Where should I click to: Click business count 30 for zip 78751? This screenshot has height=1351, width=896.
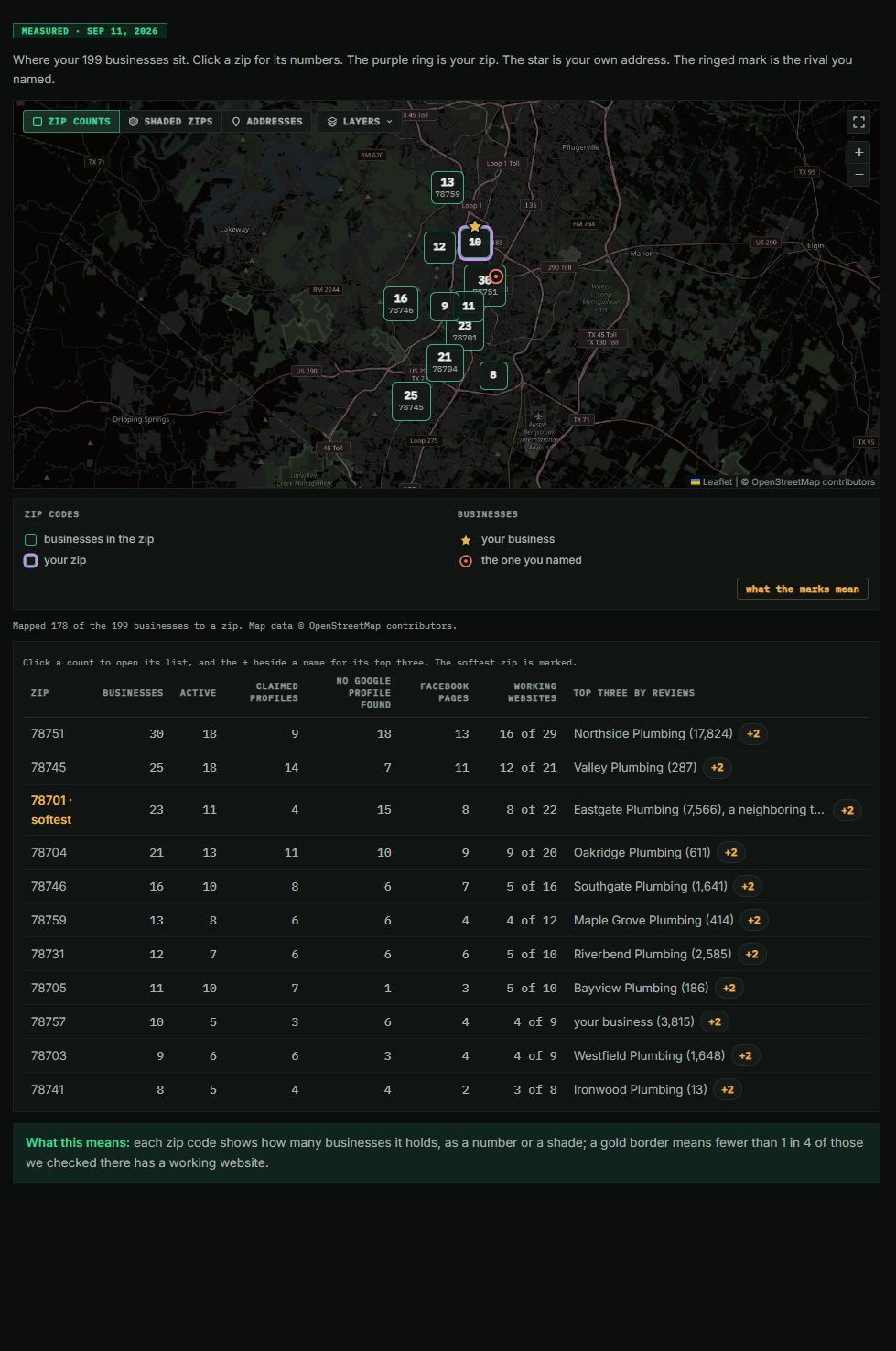(x=157, y=734)
